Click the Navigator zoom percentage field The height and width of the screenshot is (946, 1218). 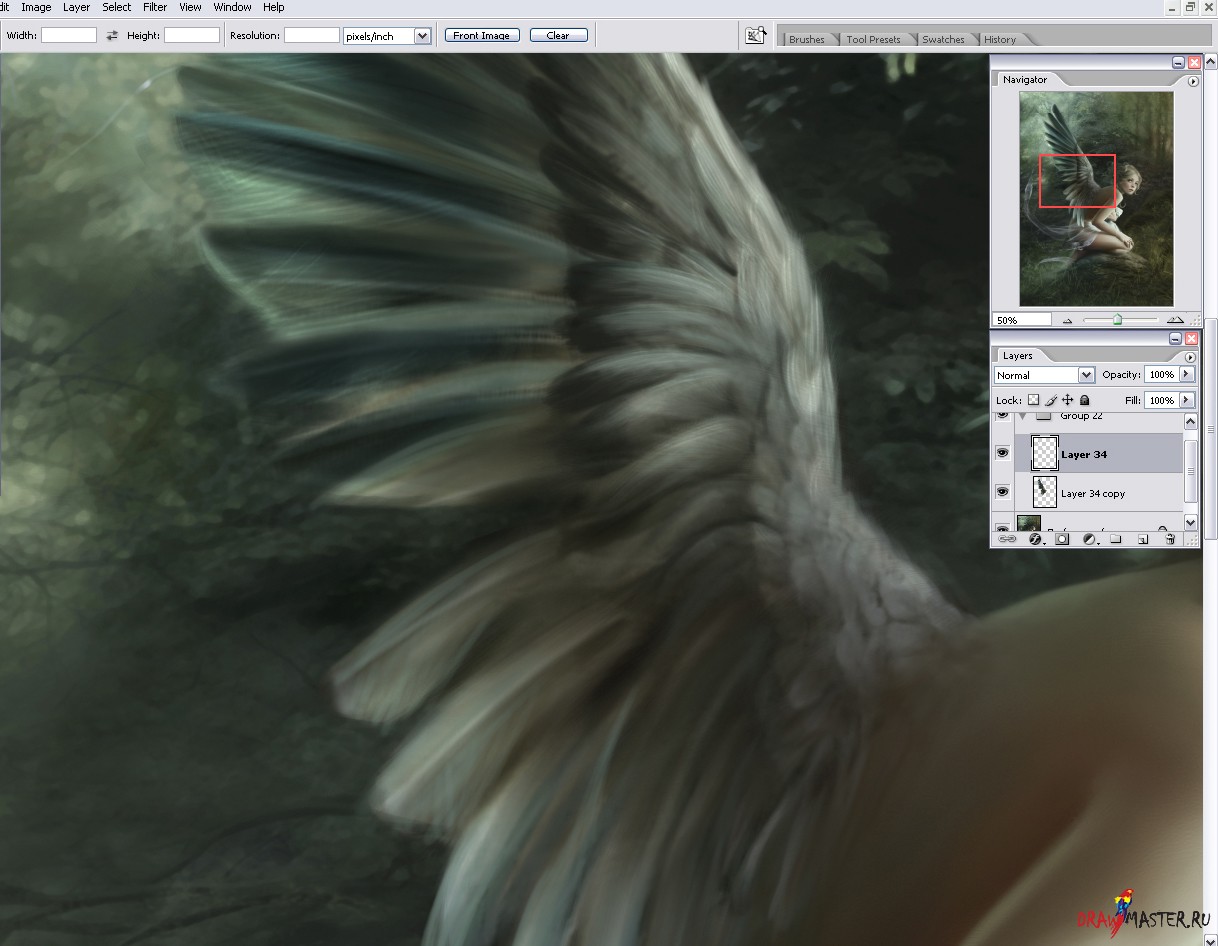(1021, 320)
